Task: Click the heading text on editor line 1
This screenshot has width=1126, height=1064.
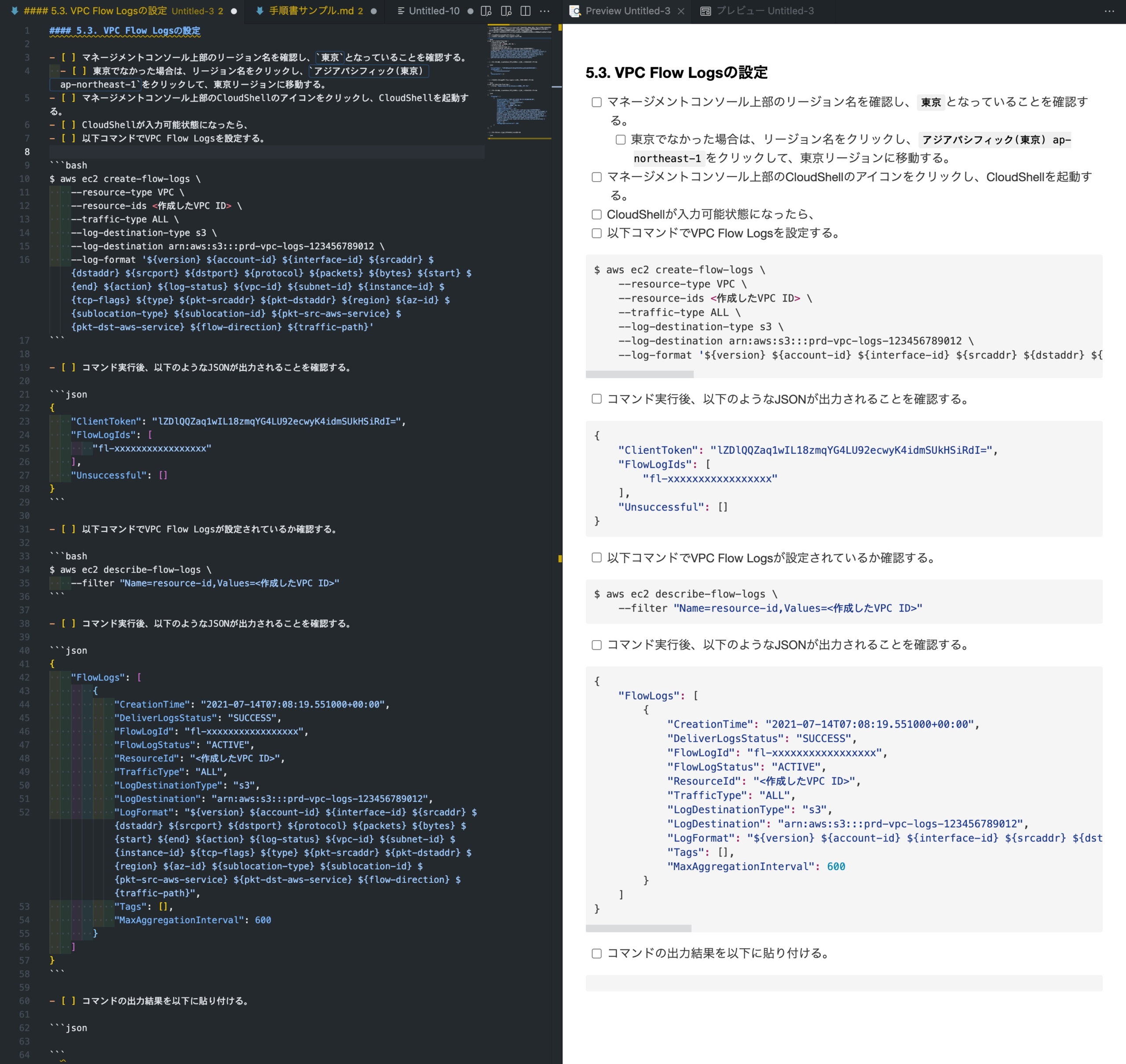Action: click(x=125, y=31)
